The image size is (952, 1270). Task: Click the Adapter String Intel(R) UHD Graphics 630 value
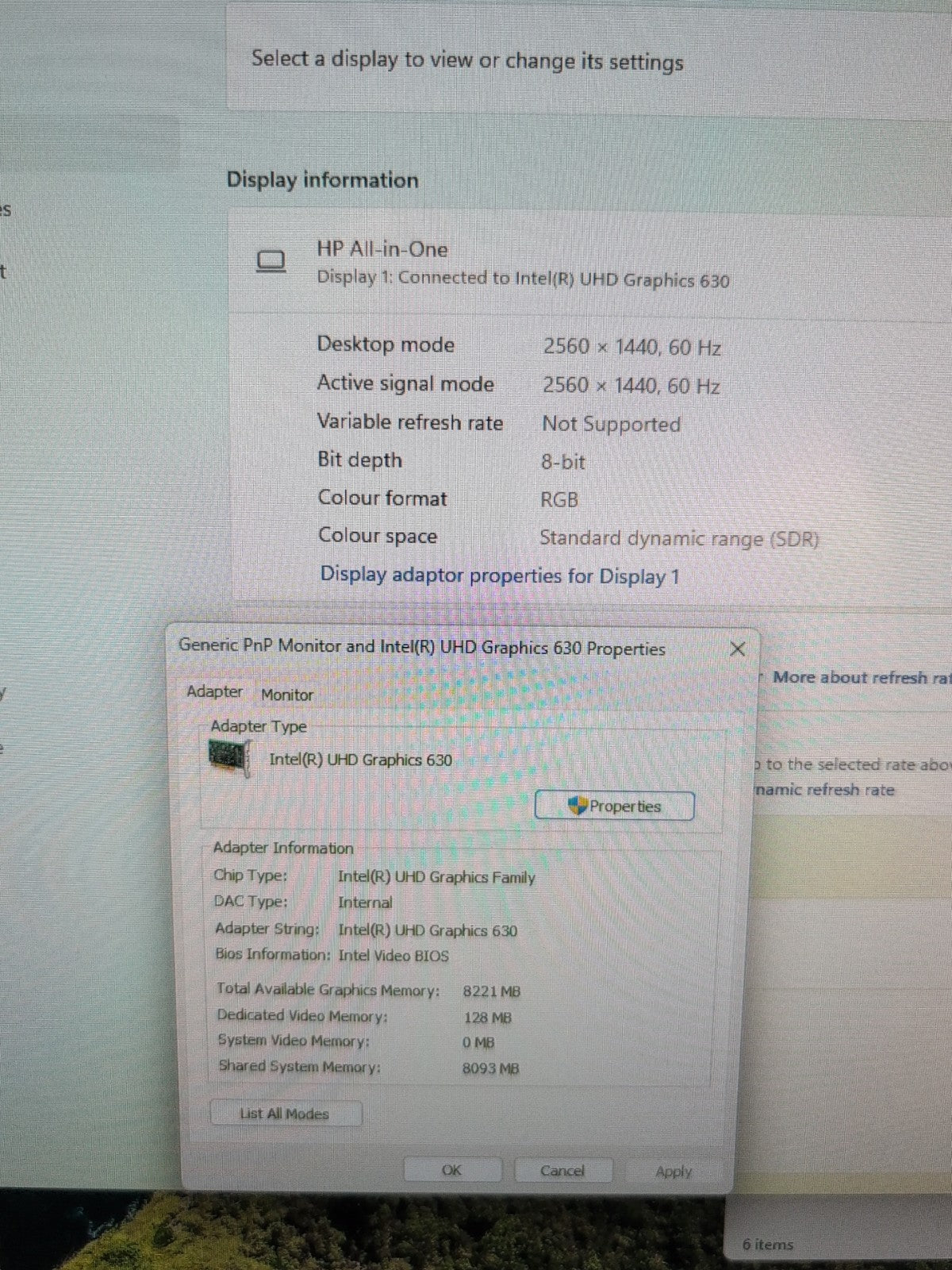tap(428, 930)
